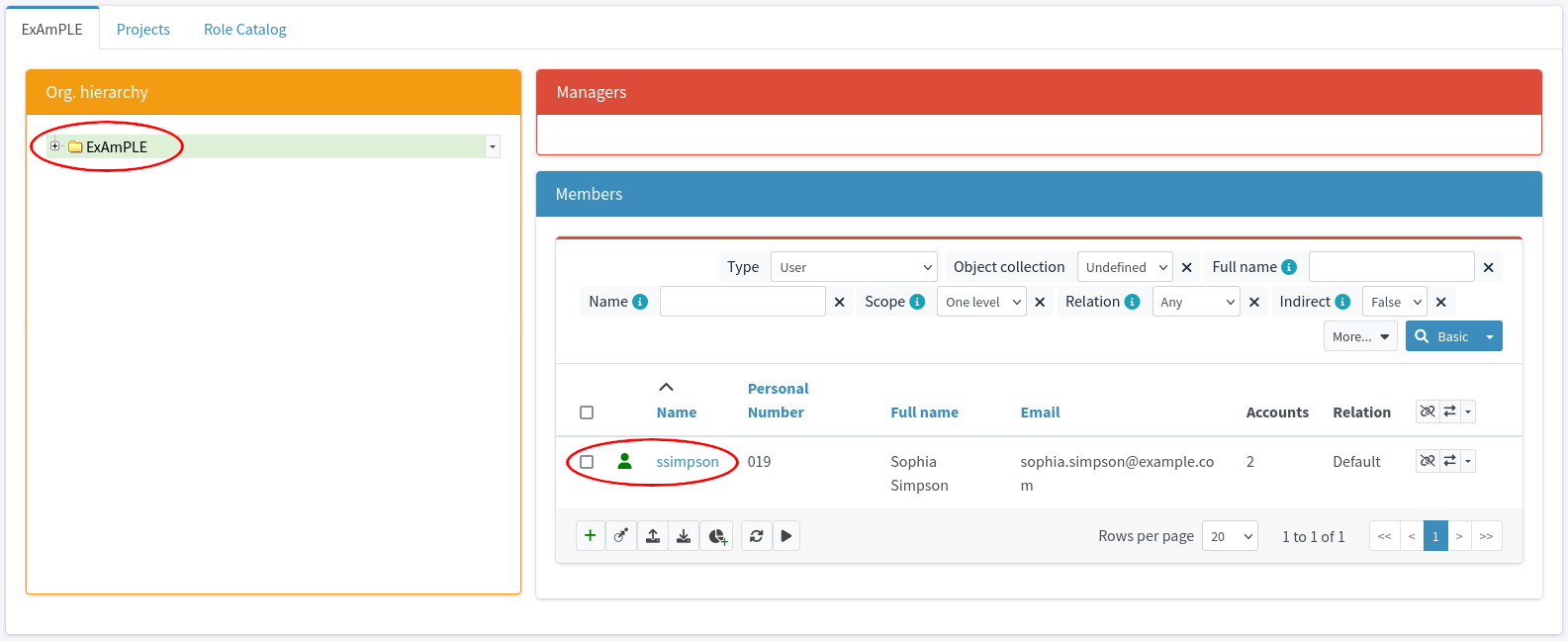
Task: Tick the checkbox for ssimpson row
Action: [x=587, y=462]
